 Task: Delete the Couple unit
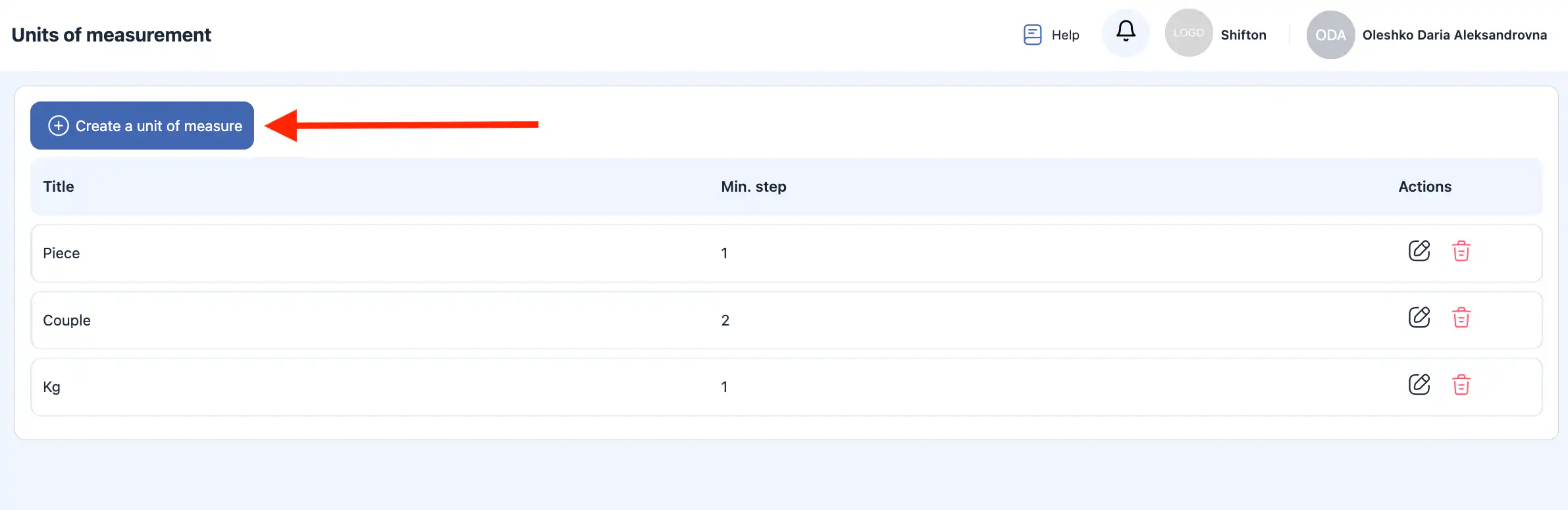coord(1461,318)
